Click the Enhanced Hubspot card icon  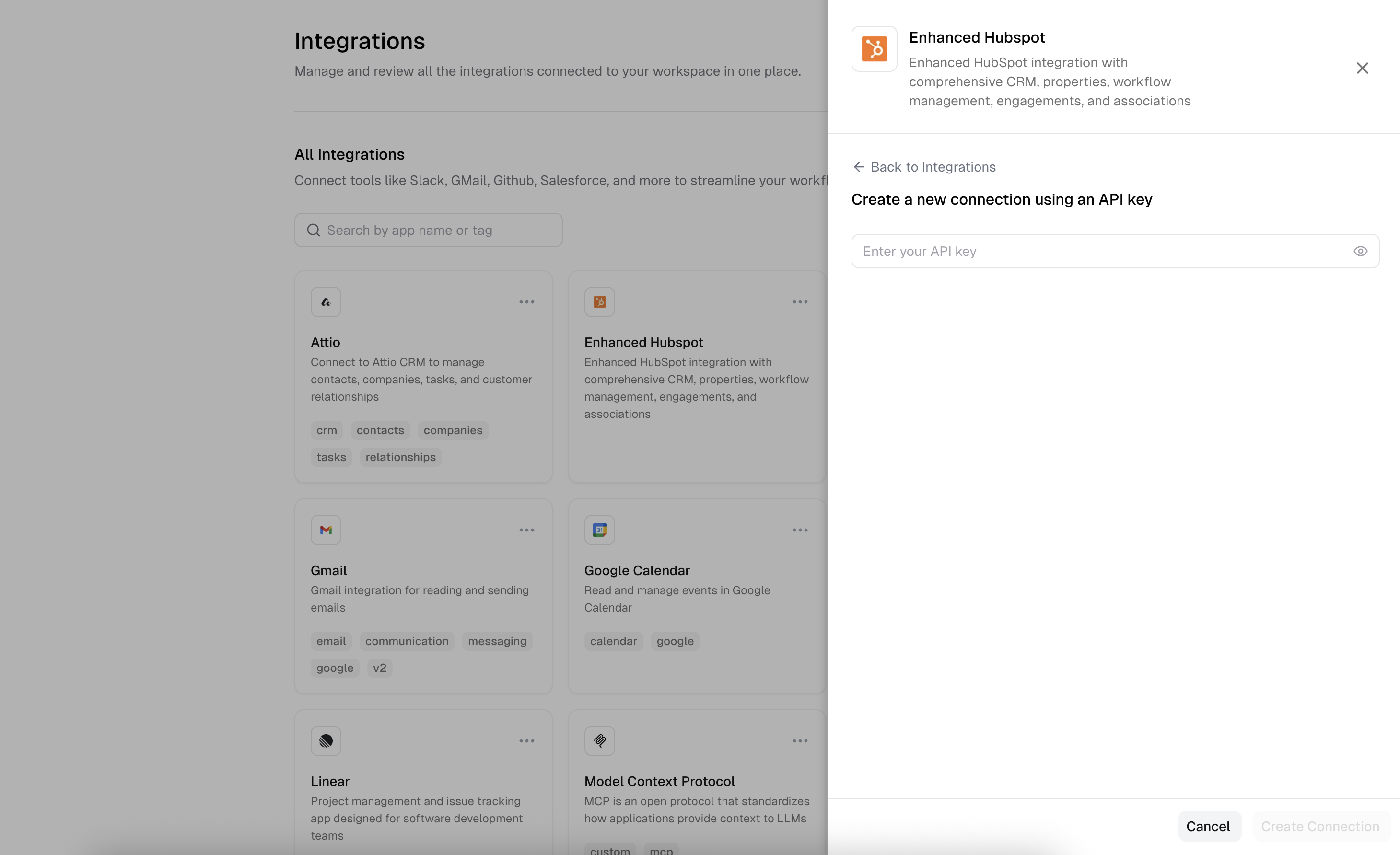(x=599, y=301)
